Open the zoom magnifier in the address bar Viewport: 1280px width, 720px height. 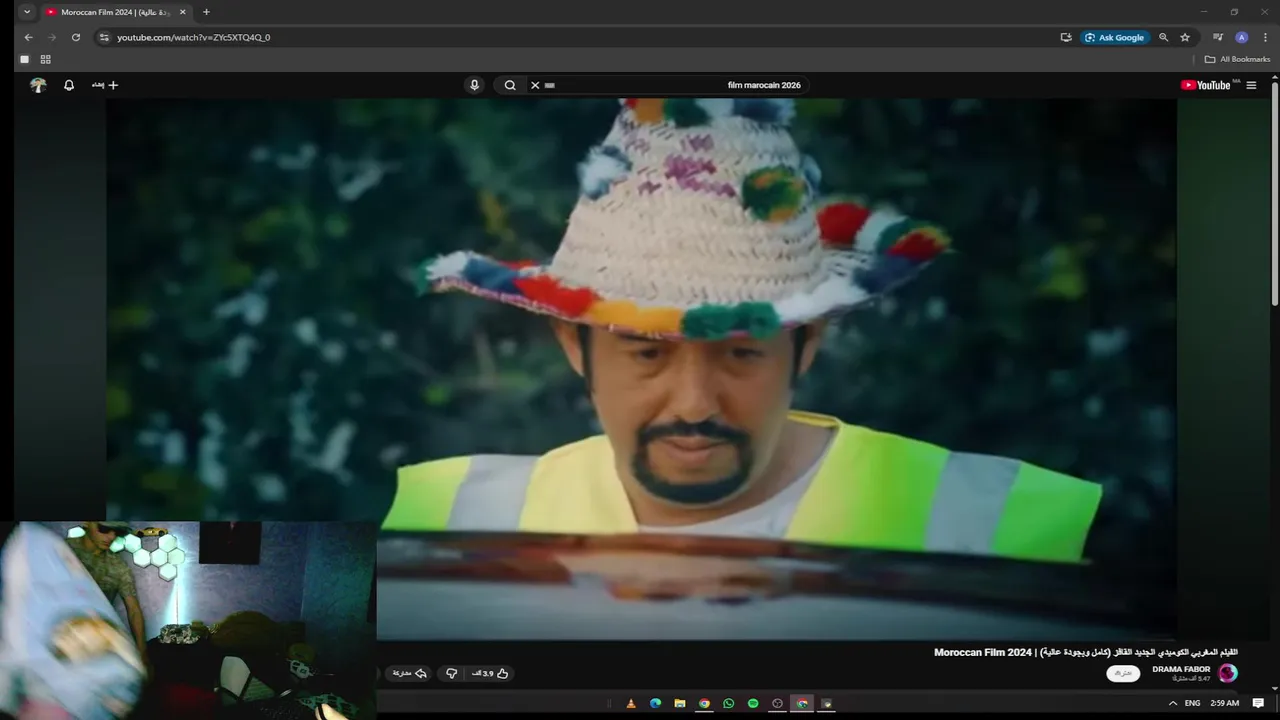point(1163,37)
